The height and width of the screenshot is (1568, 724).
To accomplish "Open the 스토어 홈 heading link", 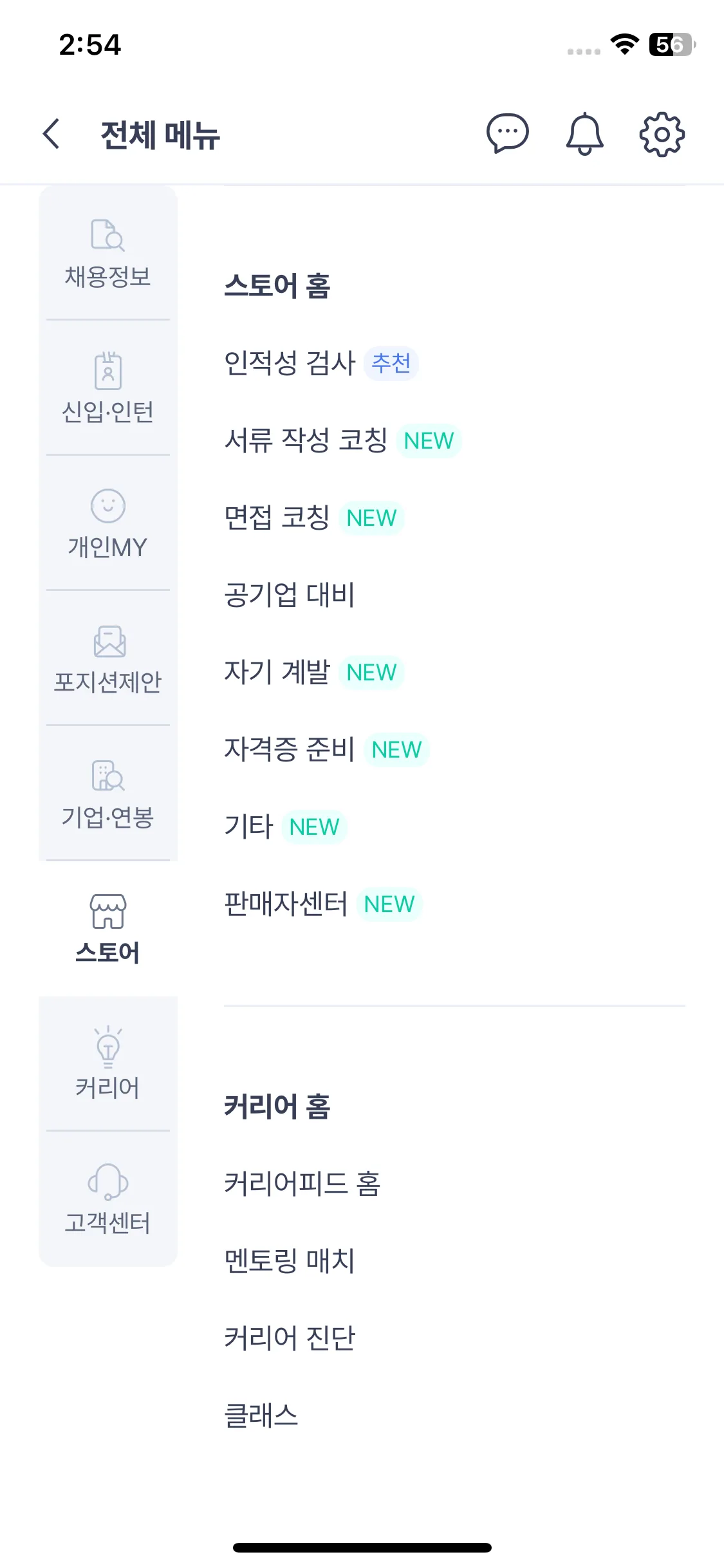I will [x=277, y=286].
